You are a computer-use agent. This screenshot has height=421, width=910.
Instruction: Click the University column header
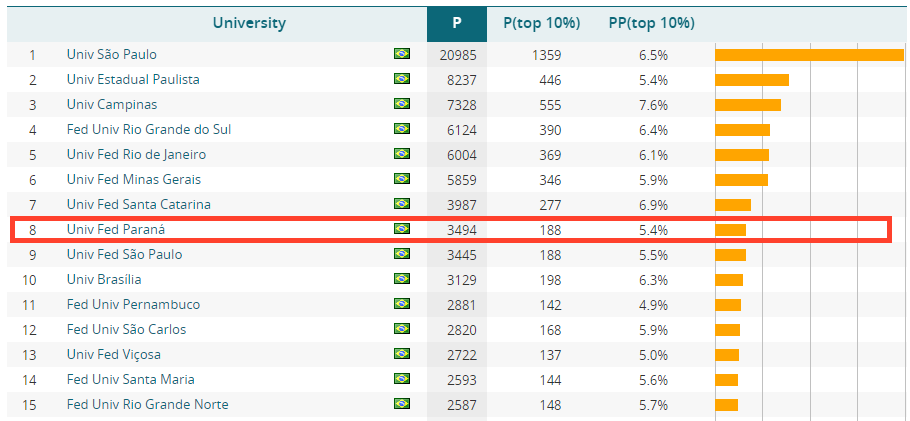[249, 23]
